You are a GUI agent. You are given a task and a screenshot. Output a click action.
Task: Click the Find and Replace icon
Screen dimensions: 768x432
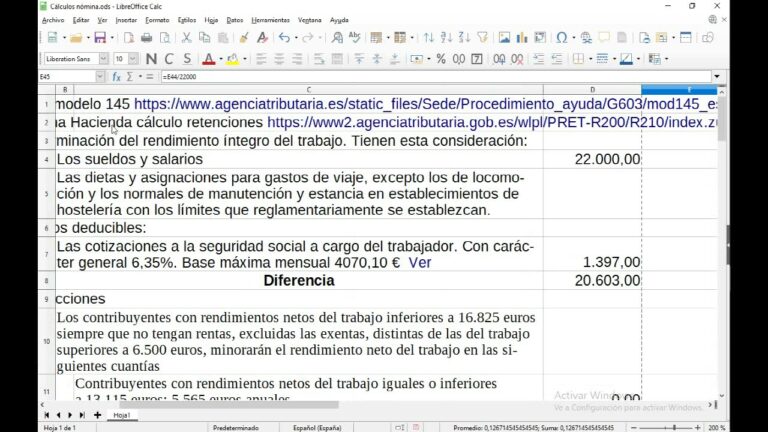337,38
